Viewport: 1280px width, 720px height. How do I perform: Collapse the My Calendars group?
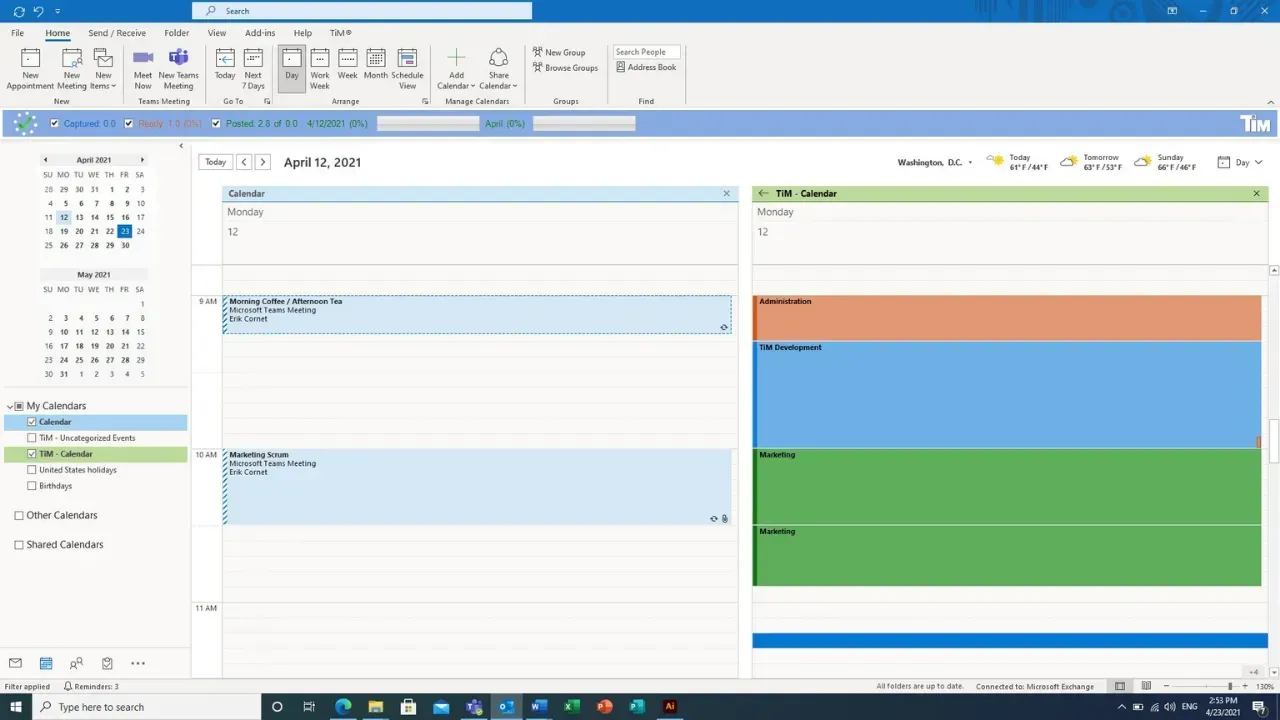click(x=9, y=406)
